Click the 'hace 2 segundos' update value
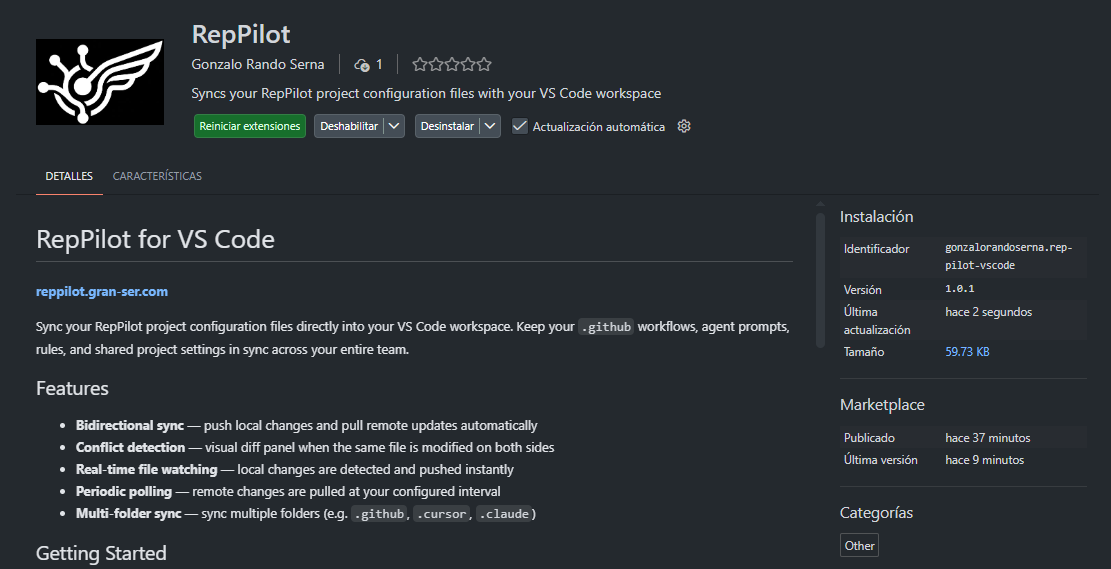The image size is (1111, 569). point(988,312)
